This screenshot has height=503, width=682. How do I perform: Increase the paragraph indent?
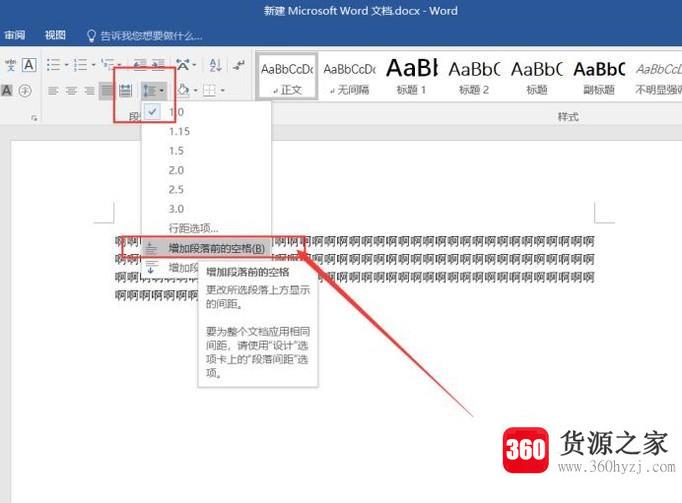tap(158, 65)
